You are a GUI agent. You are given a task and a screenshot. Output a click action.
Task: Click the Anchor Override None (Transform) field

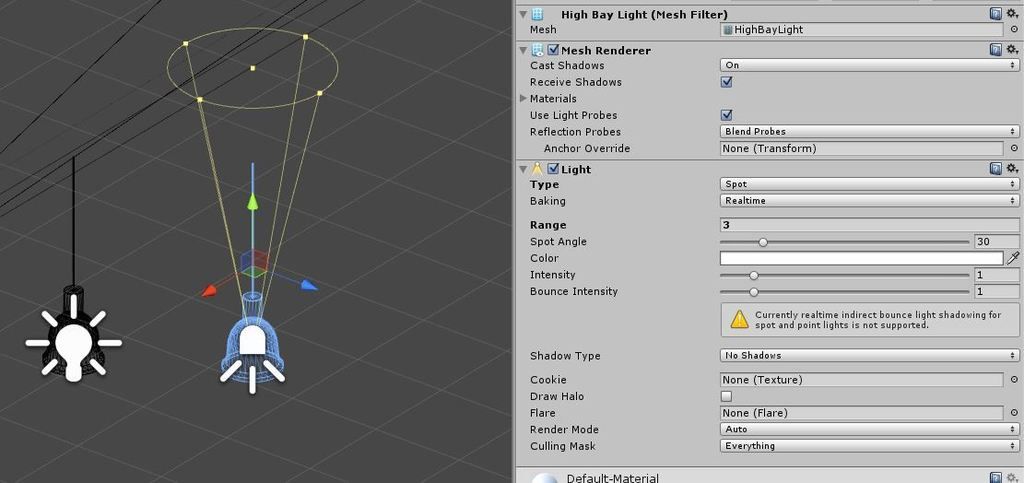[x=861, y=148]
